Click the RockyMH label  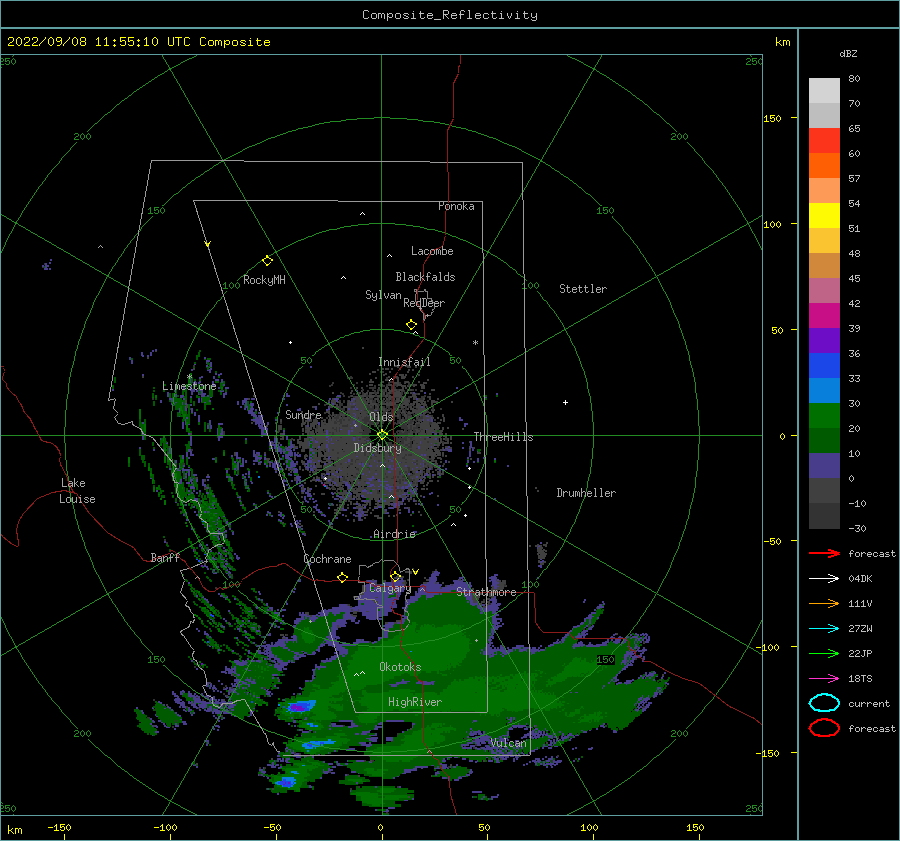(x=264, y=280)
